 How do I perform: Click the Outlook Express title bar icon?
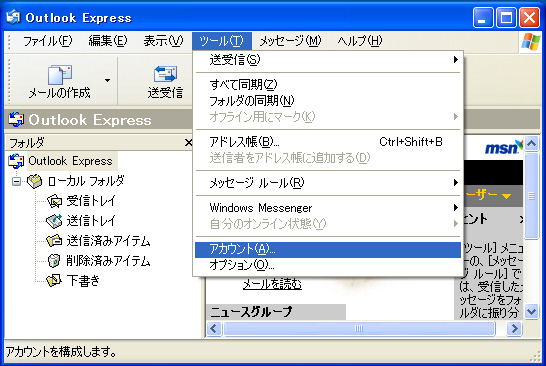click(x=13, y=17)
